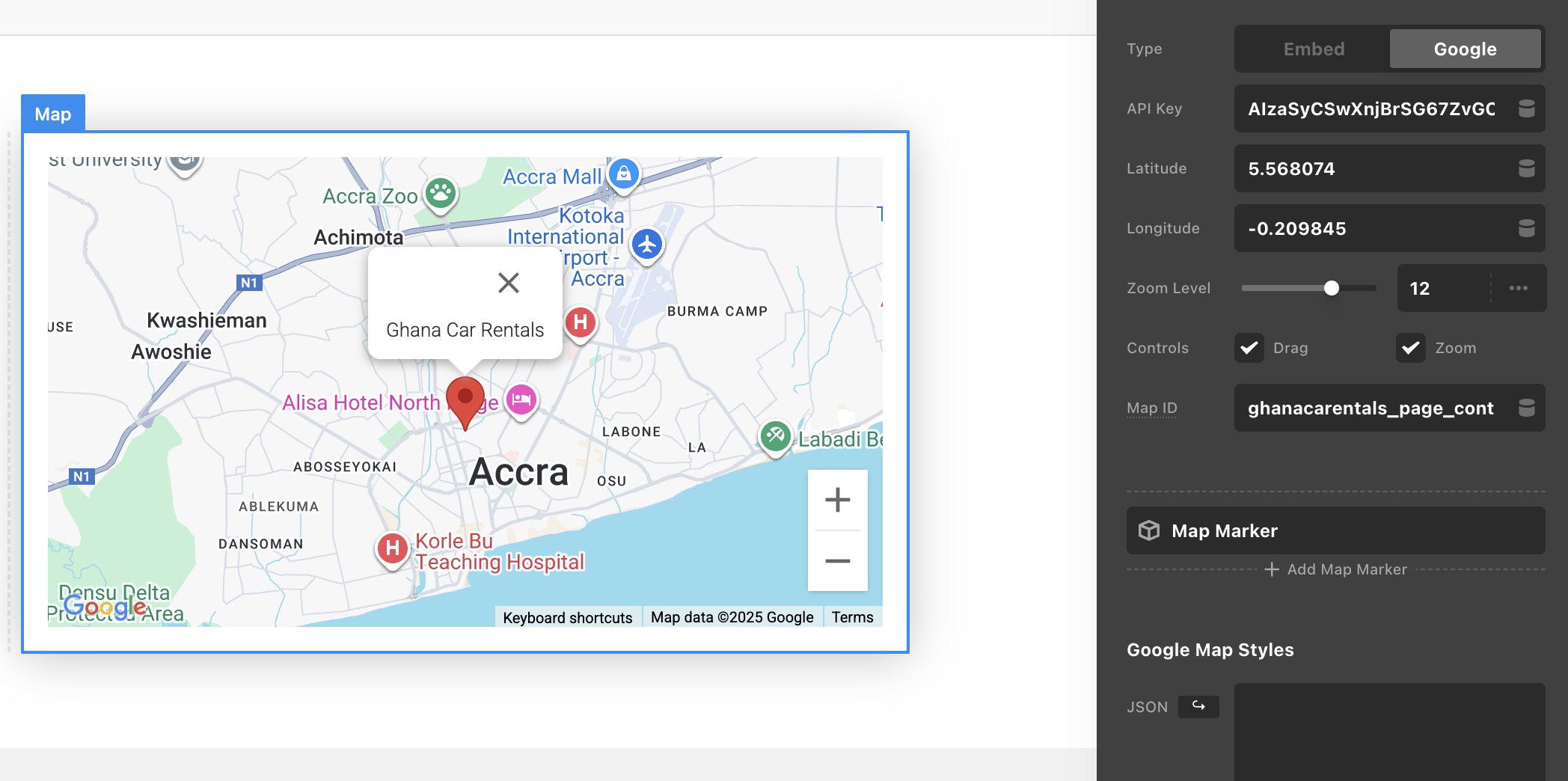Select the Google map type
The height and width of the screenshot is (781, 1568).
1465,49
